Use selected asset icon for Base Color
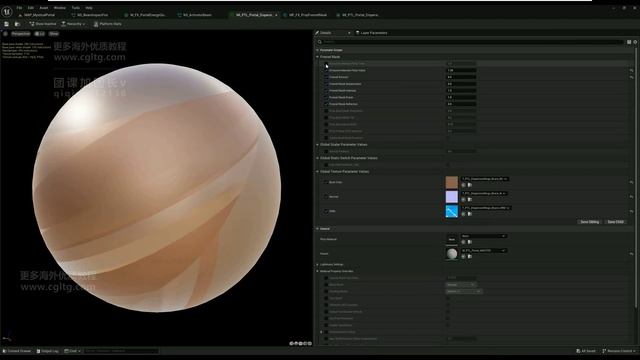This screenshot has height=360, width=640. coord(463,185)
